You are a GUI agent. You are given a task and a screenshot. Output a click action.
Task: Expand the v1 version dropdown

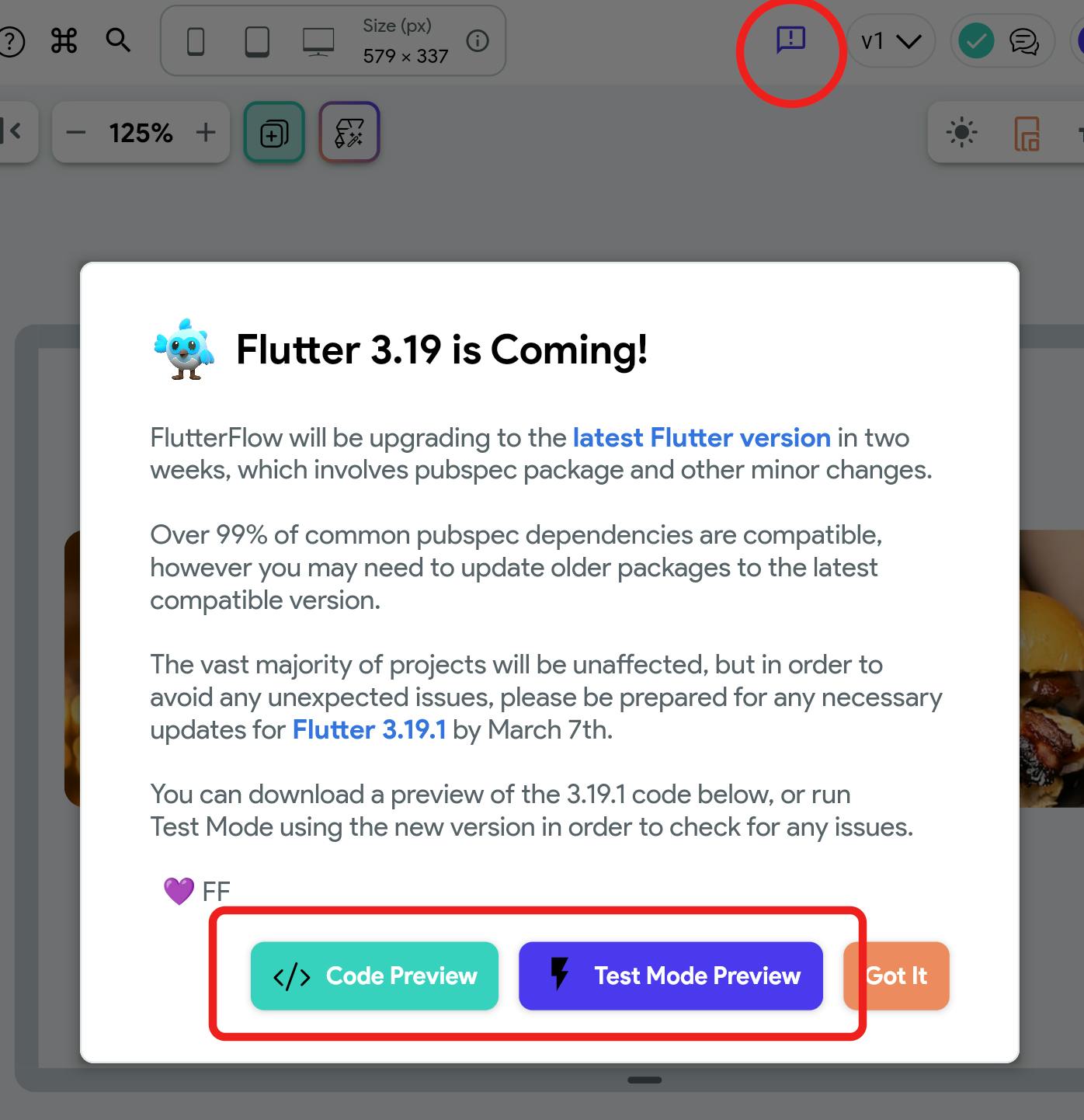click(891, 41)
